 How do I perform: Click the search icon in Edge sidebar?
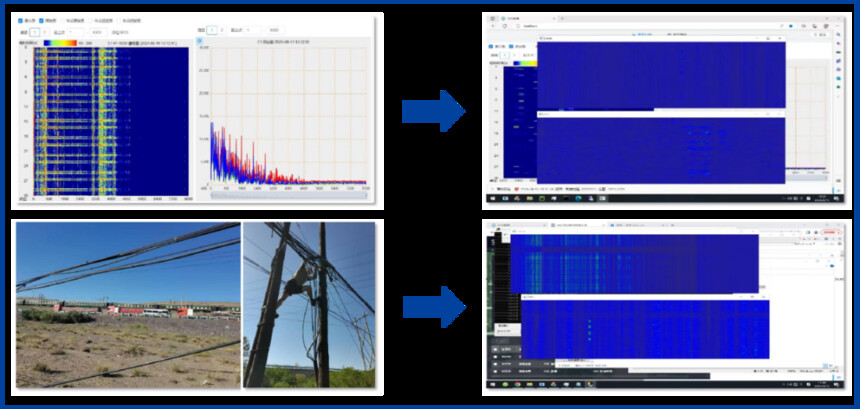click(838, 35)
